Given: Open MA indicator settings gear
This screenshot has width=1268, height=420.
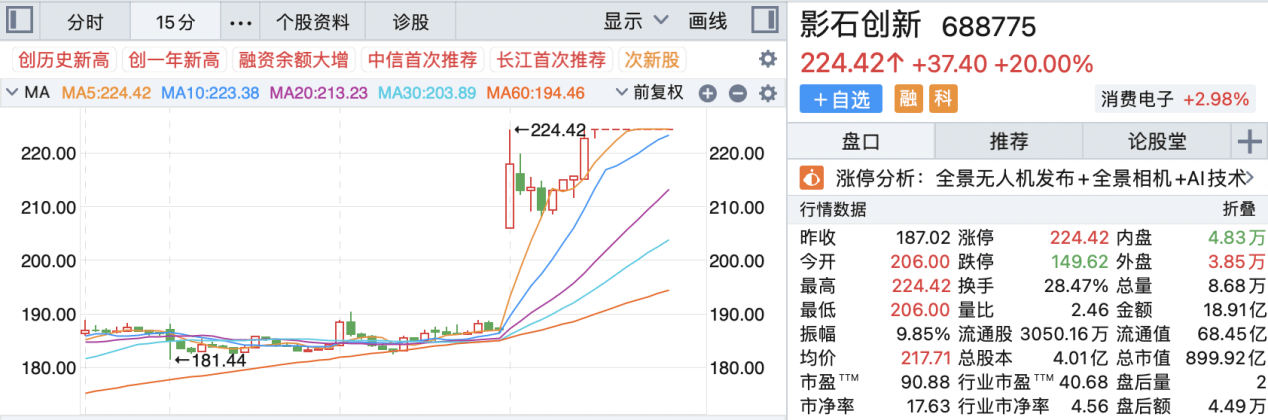Looking at the screenshot, I should pyautogui.click(x=767, y=93).
